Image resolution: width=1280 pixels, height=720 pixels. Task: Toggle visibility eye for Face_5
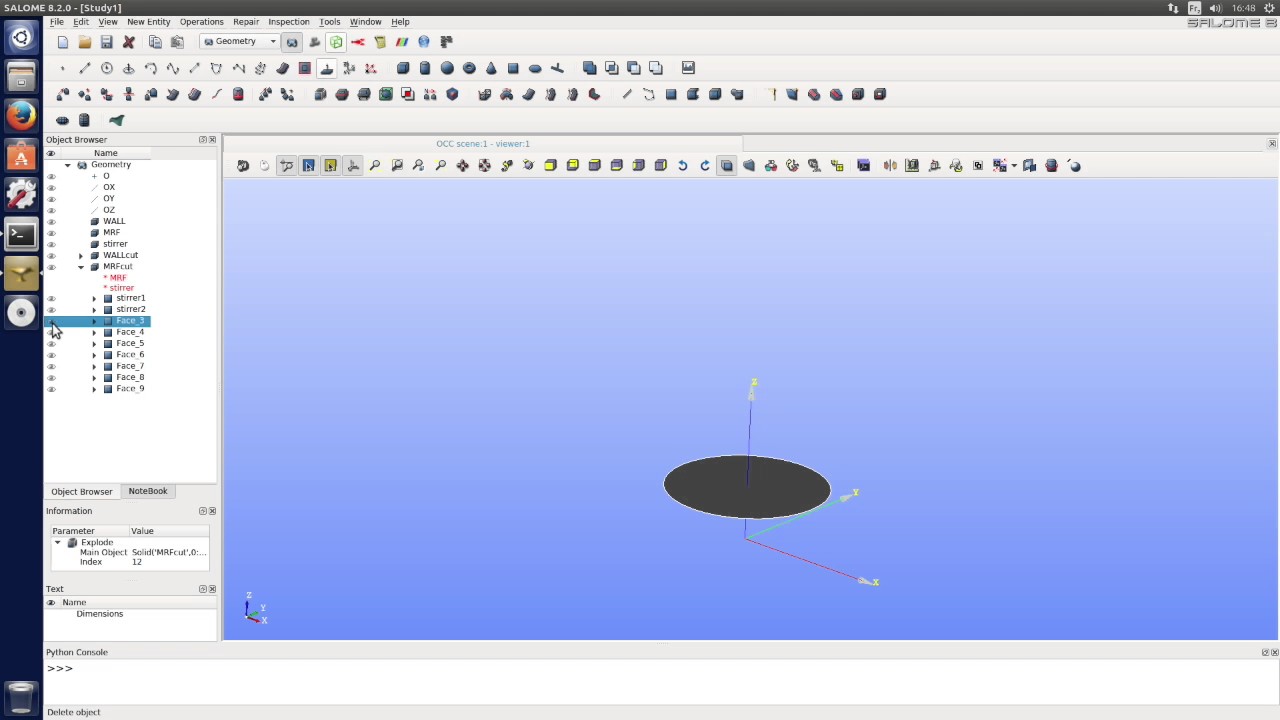pos(52,344)
